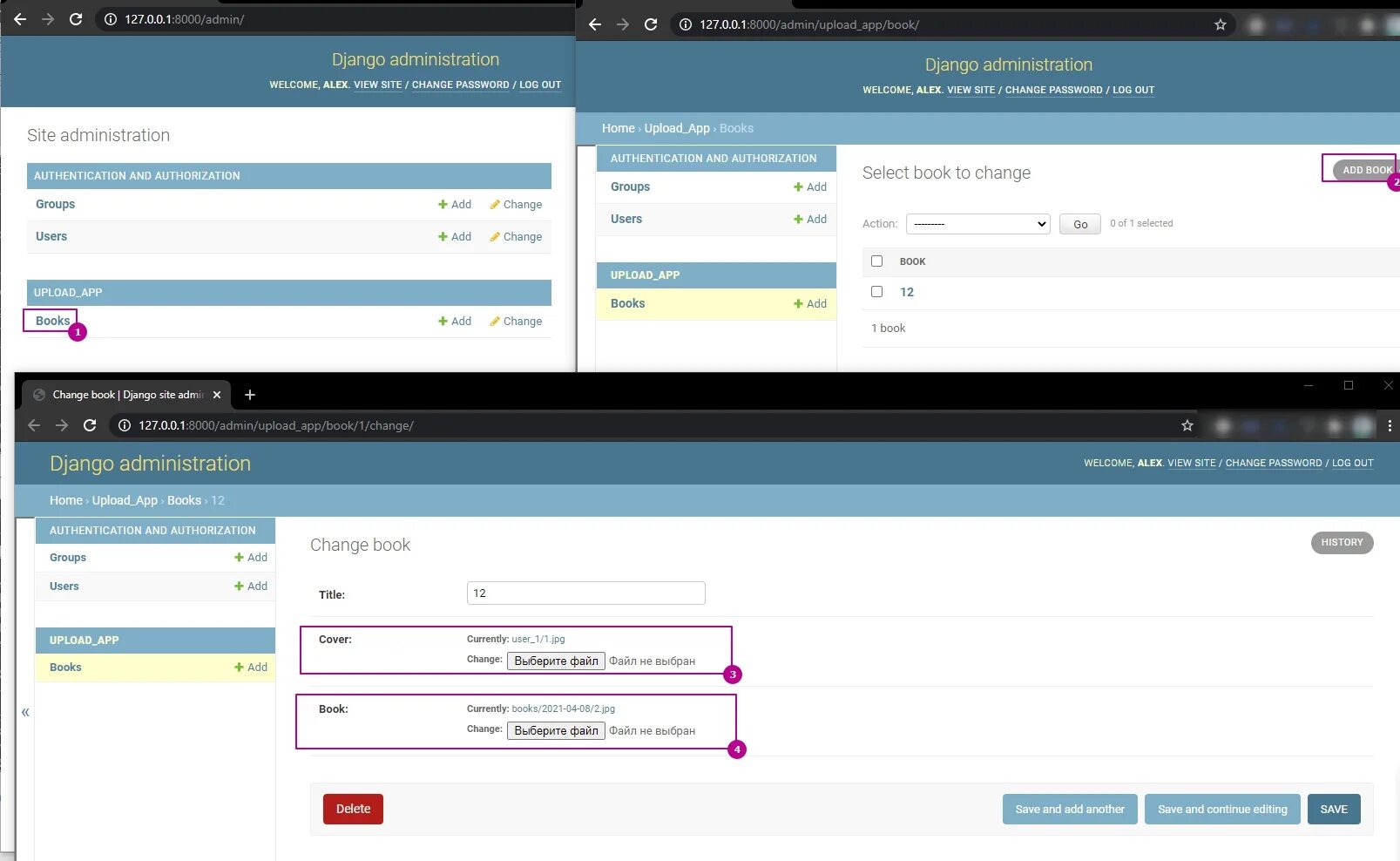Open book 12 from the list

coord(907,292)
